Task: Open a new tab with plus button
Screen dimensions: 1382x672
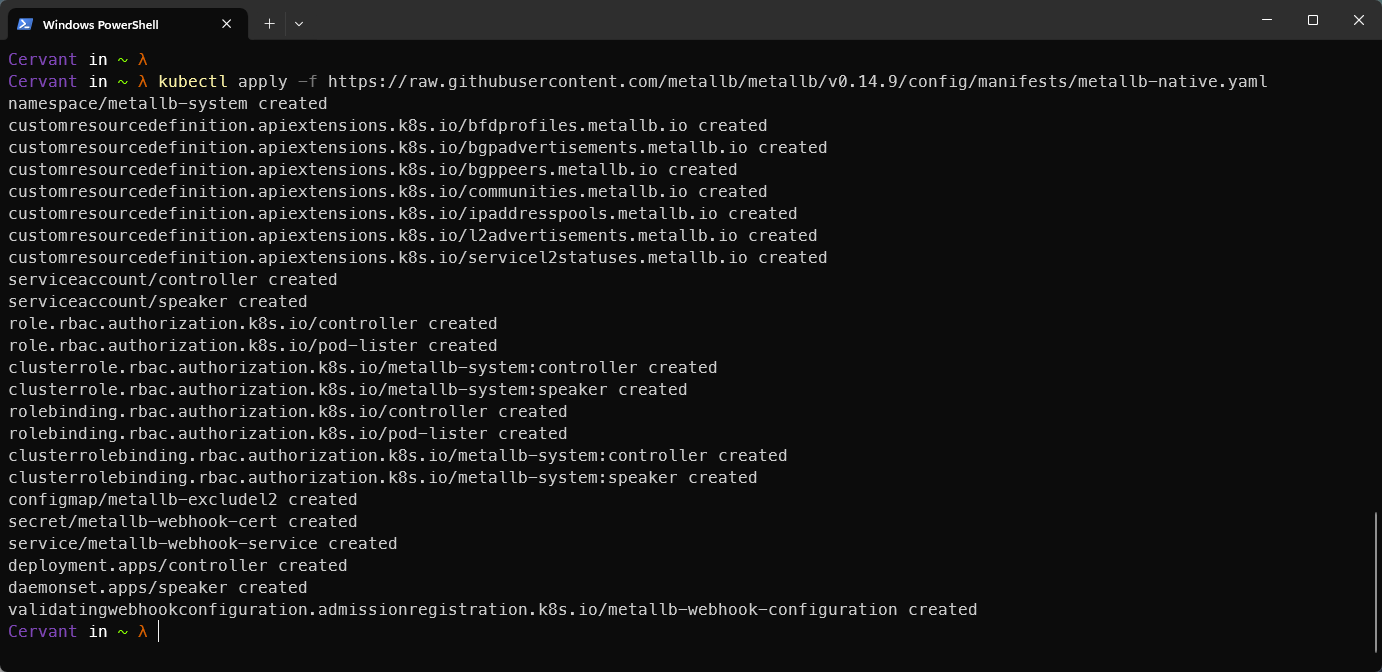Action: [x=269, y=23]
